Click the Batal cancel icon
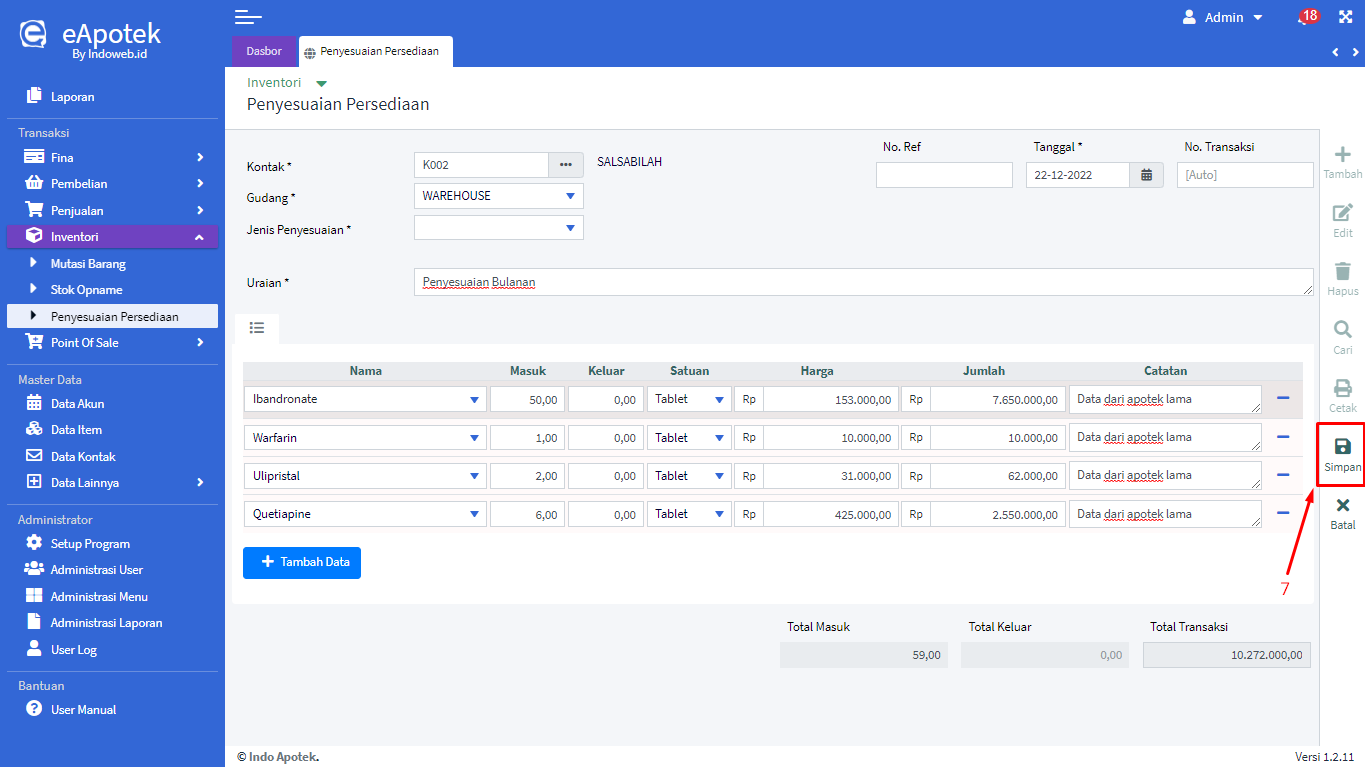 pos(1342,506)
